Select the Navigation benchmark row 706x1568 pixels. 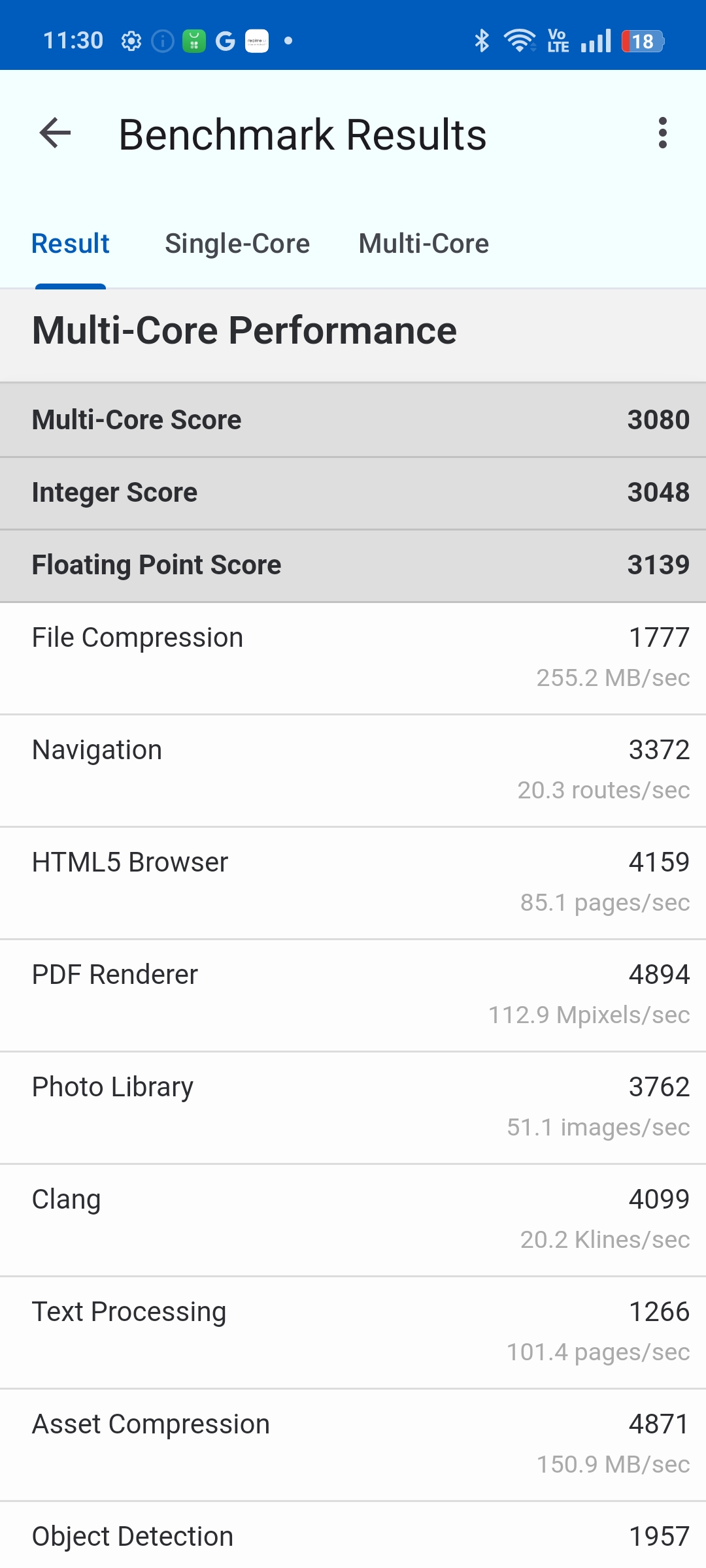pos(353,770)
